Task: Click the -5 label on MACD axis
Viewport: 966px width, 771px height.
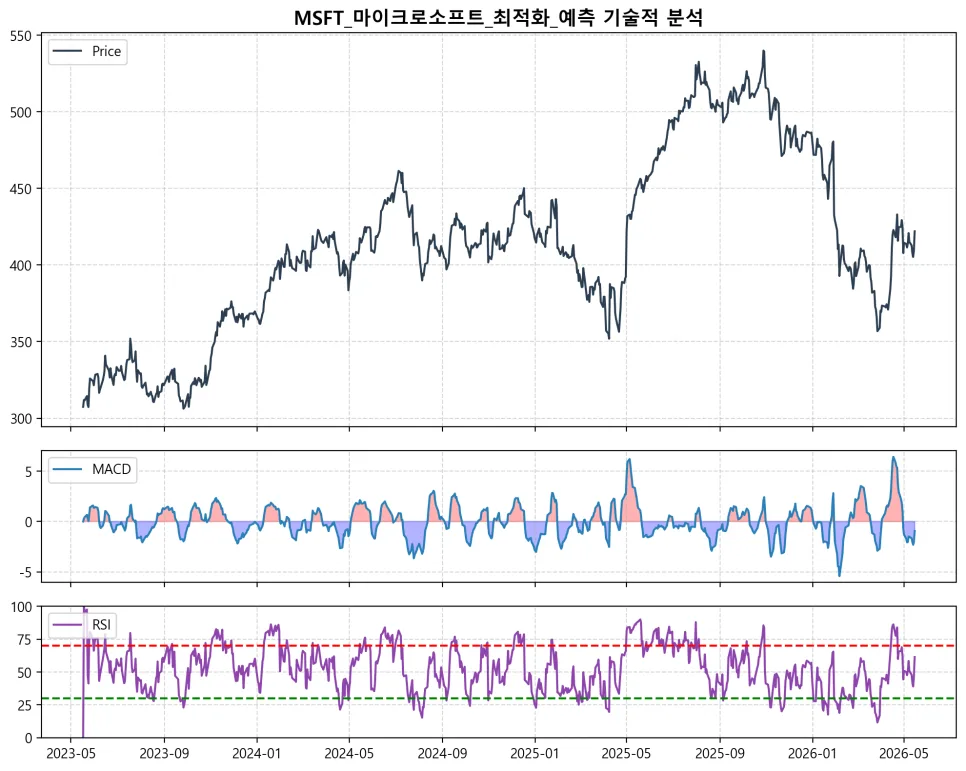Action: (25, 573)
